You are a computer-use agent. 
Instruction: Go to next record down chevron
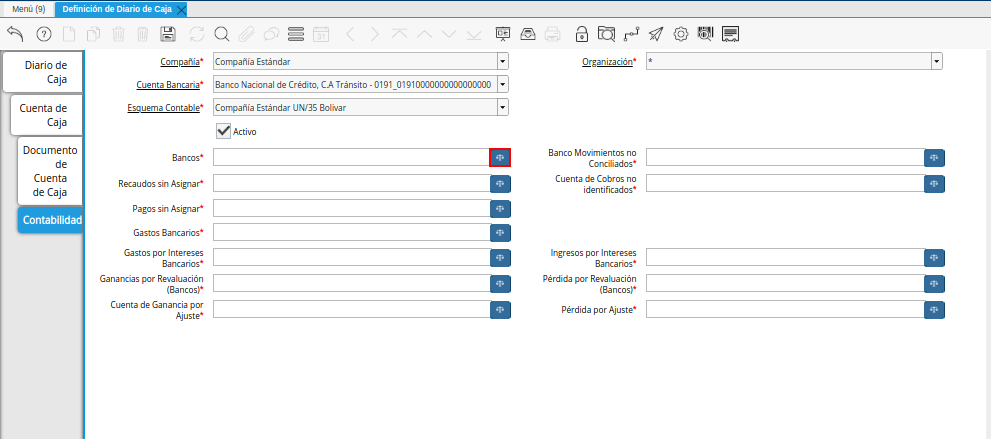pos(449,34)
